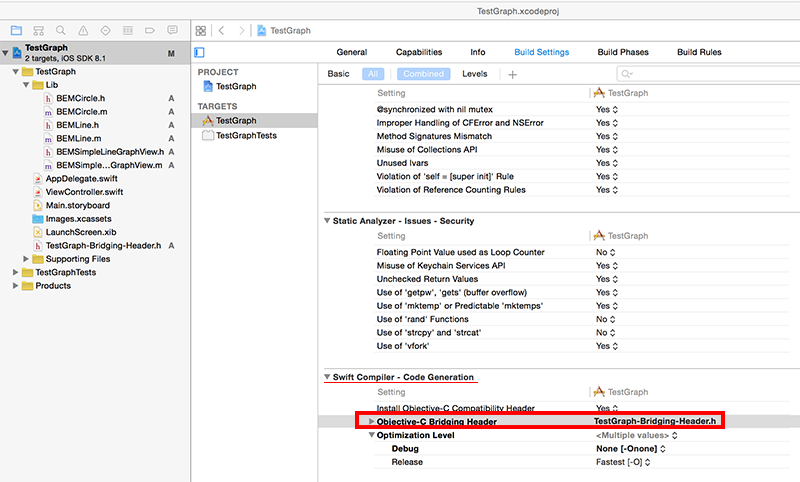
Task: Open Debug optimization level popup None [-Onone]
Action: (631, 448)
